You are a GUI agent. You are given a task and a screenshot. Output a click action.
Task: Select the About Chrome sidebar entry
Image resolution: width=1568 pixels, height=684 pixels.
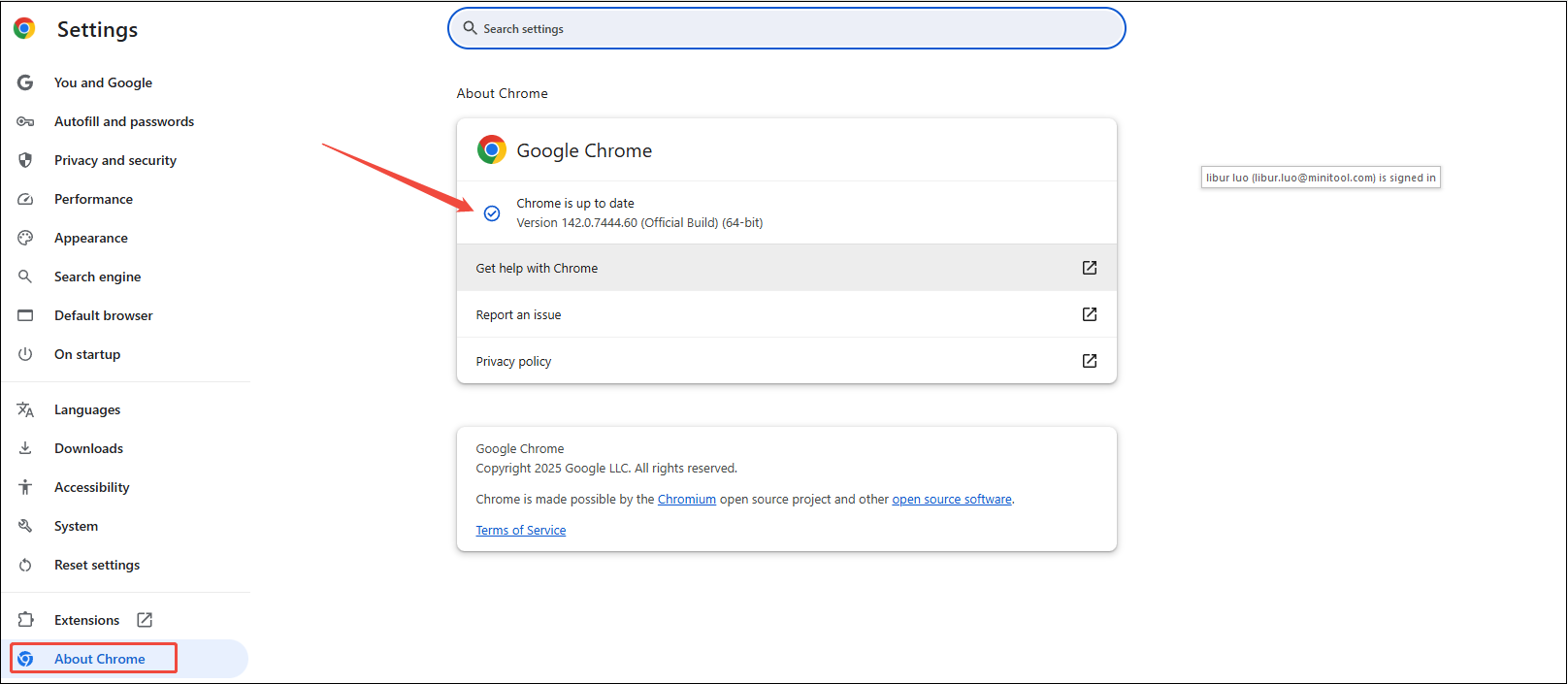tap(93, 658)
